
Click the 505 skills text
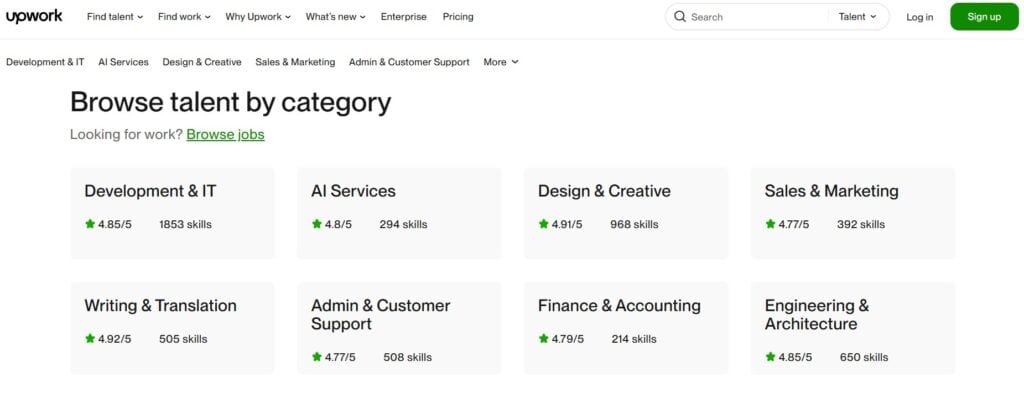click(183, 339)
